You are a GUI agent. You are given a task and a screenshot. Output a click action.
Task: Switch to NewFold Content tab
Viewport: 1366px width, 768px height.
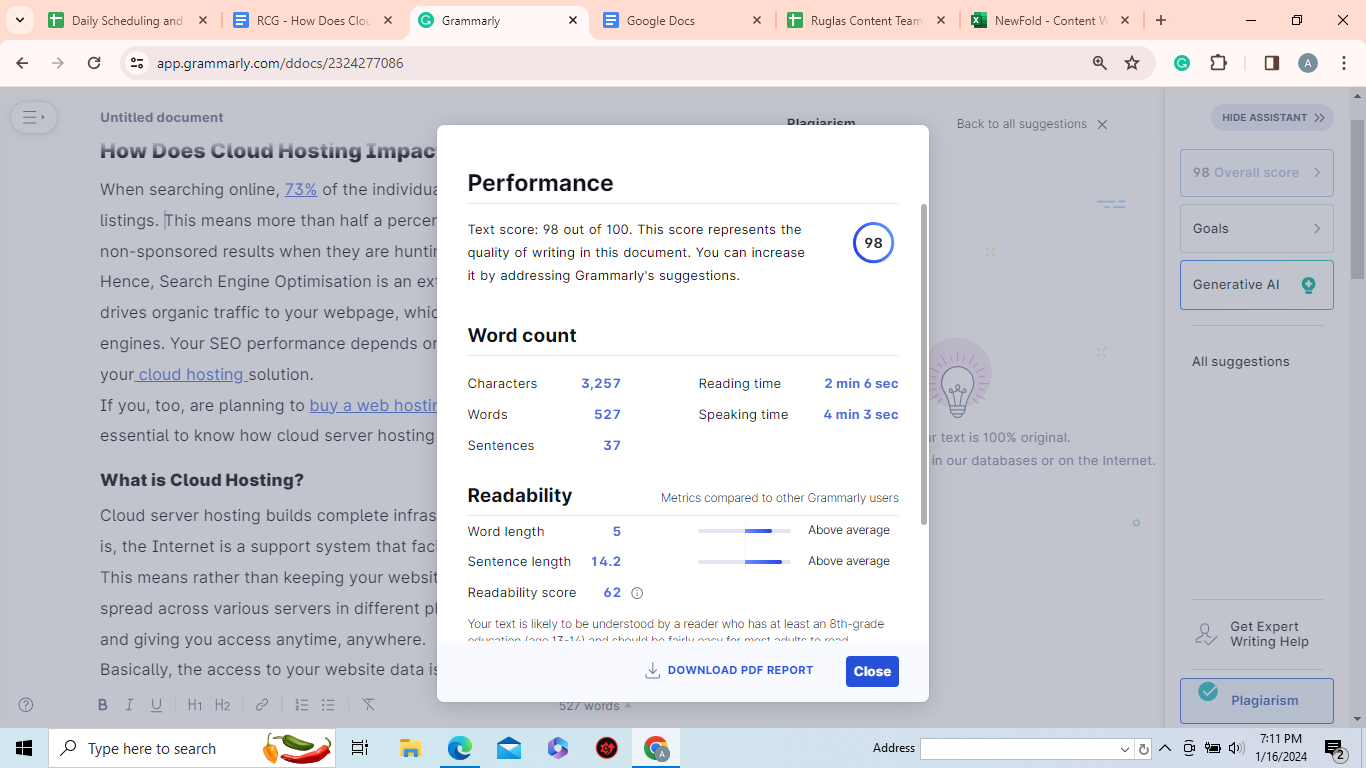1051,20
